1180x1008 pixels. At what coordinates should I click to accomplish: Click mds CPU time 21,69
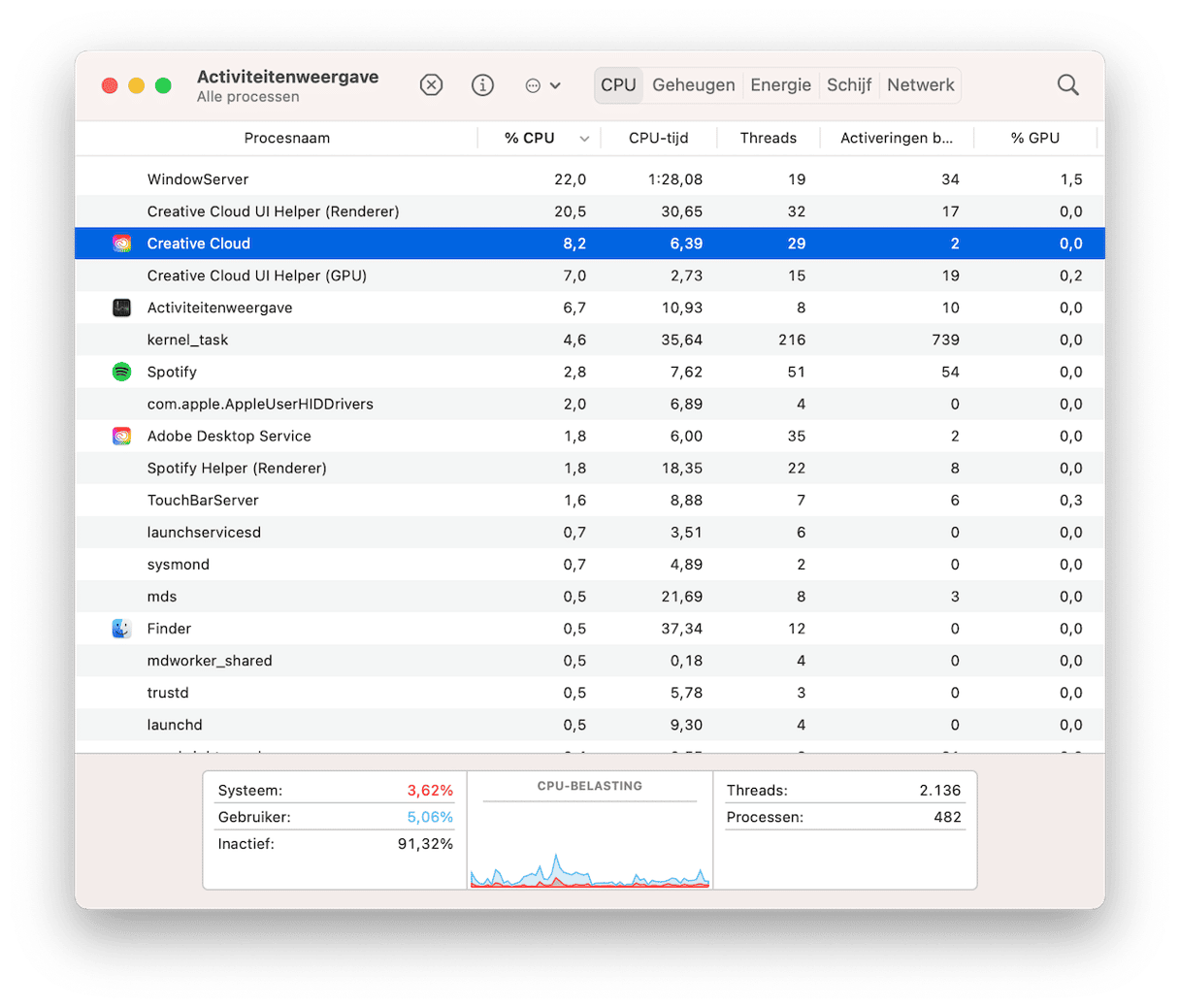coord(681,596)
